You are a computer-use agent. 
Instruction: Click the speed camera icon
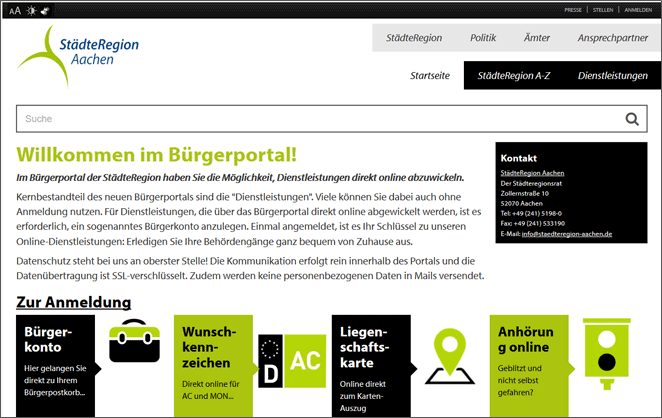point(607,354)
